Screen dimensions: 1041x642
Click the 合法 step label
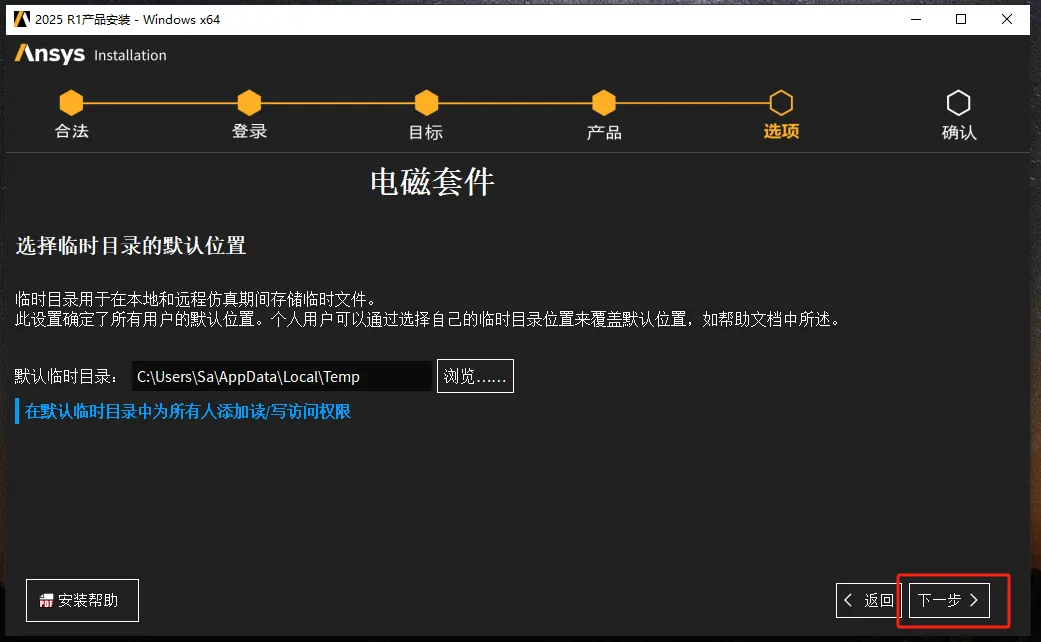pos(72,131)
